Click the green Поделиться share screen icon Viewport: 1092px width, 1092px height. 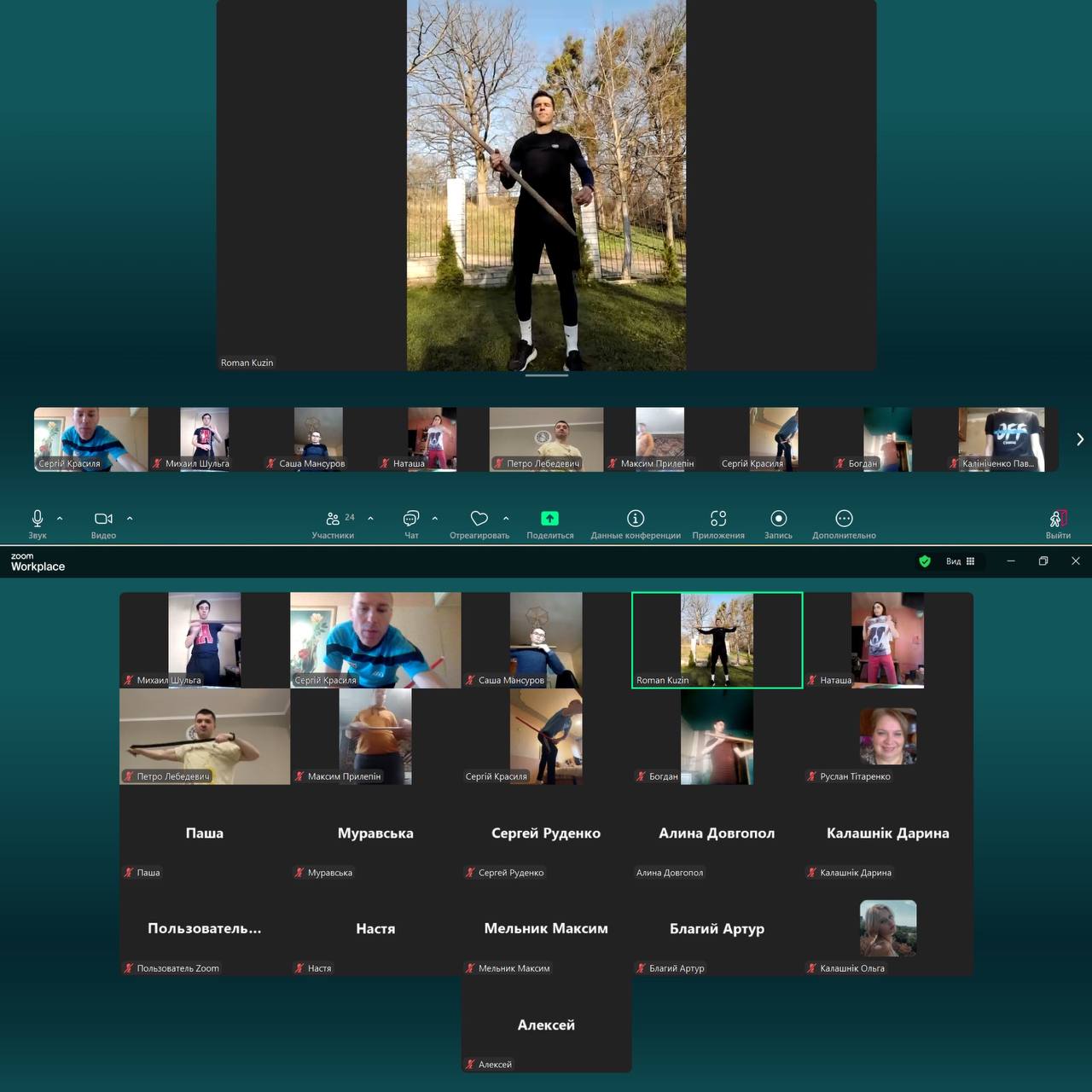pyautogui.click(x=550, y=519)
